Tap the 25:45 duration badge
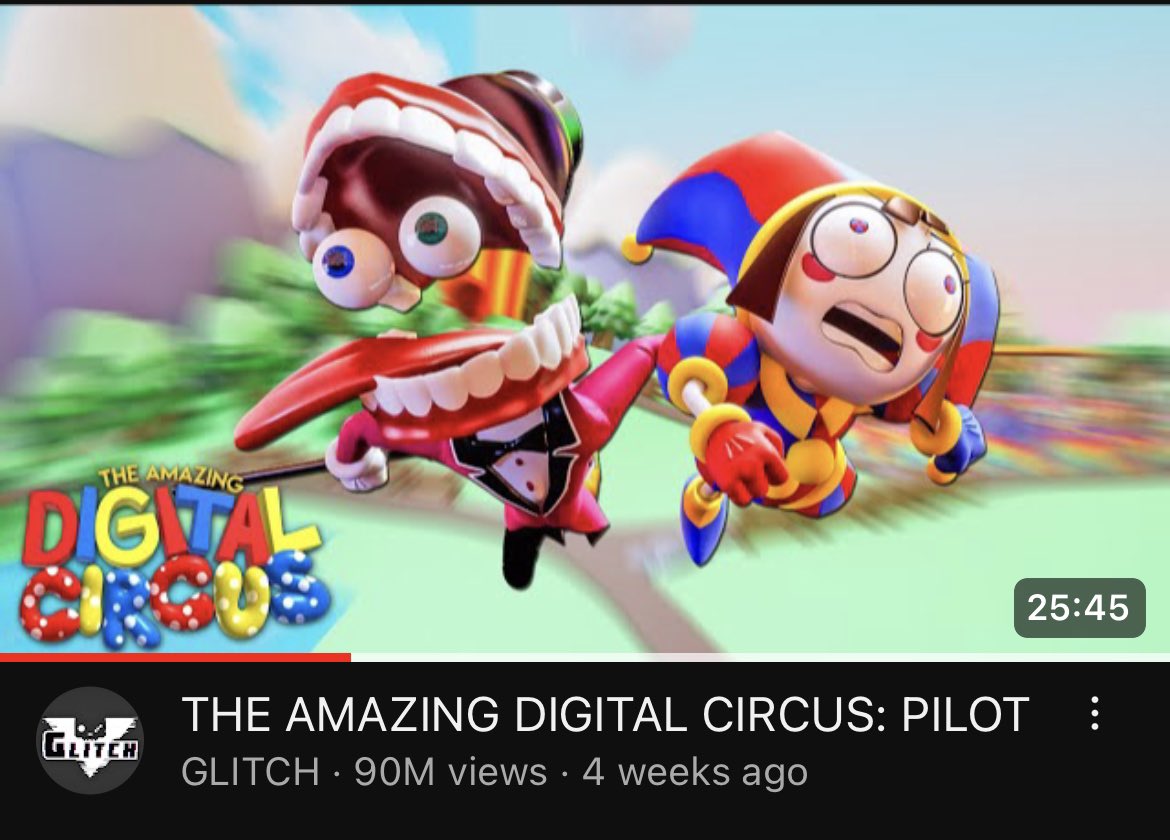 pos(1079,607)
